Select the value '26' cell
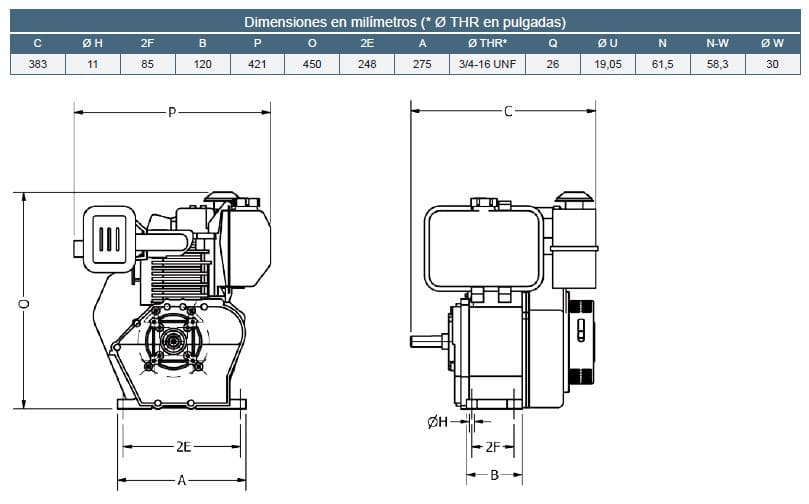Image resolution: width=809 pixels, height=504 pixels. pyautogui.click(x=553, y=64)
